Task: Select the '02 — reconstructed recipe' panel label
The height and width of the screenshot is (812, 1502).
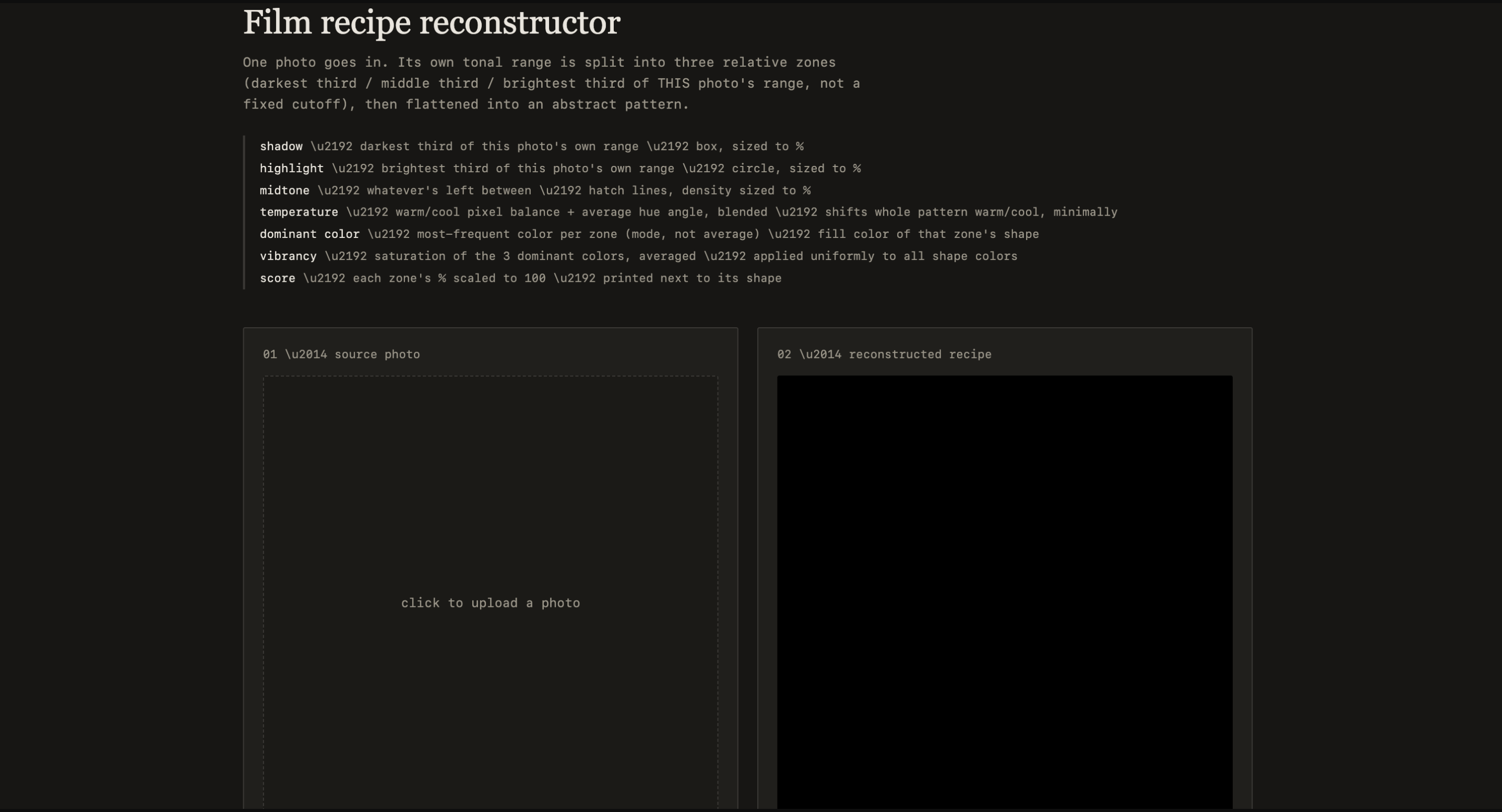Action: (884, 354)
